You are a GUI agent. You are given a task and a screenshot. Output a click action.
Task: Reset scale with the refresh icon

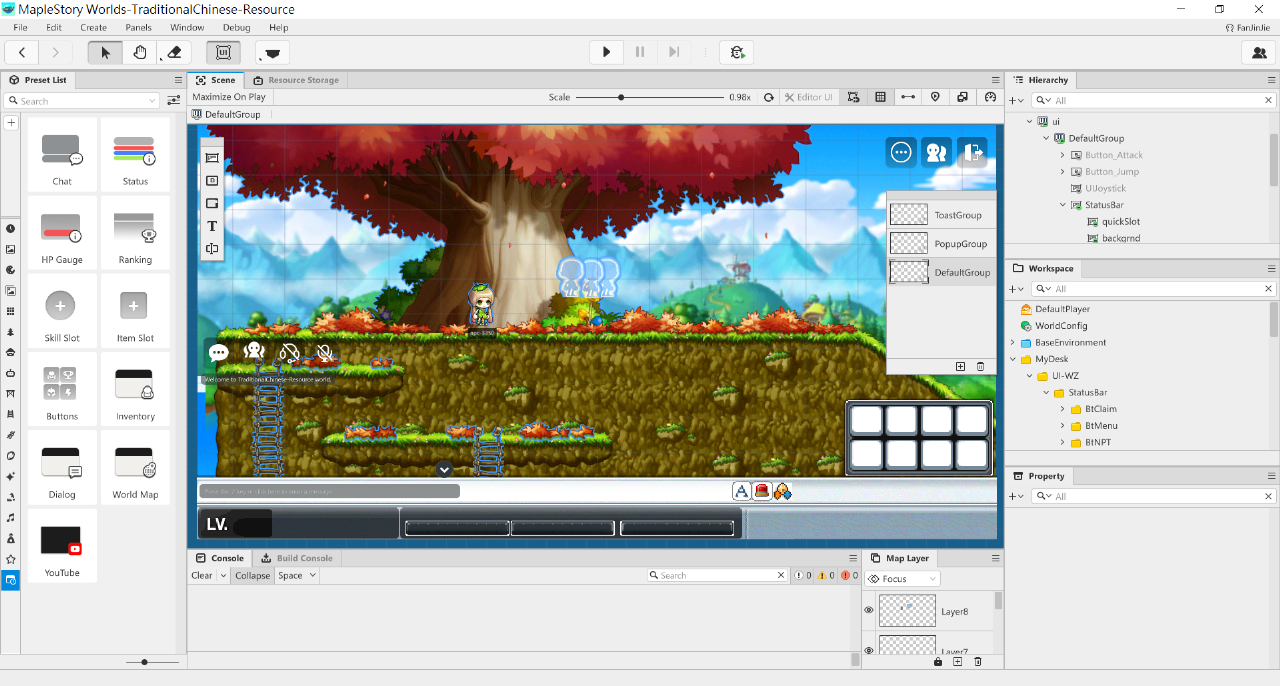pos(768,97)
